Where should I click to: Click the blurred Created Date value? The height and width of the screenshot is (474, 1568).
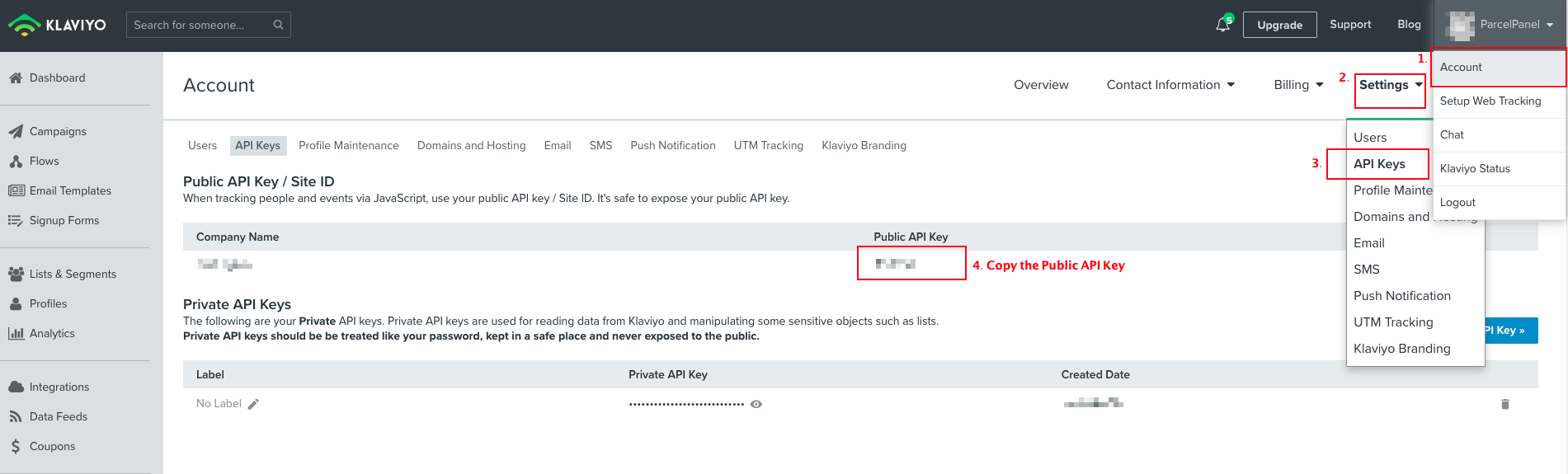pyautogui.click(x=1093, y=403)
